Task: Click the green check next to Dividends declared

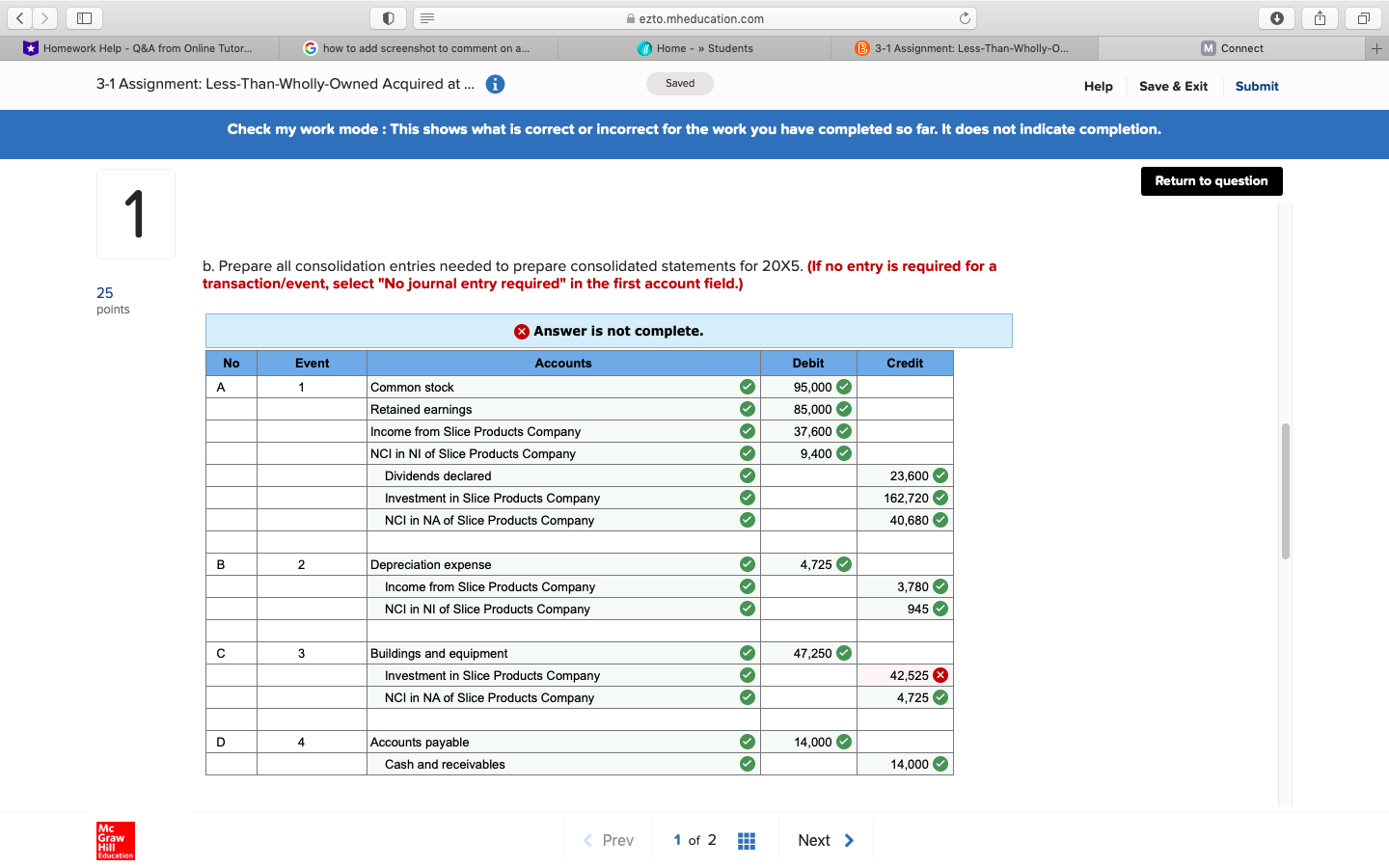Action: 748,475
